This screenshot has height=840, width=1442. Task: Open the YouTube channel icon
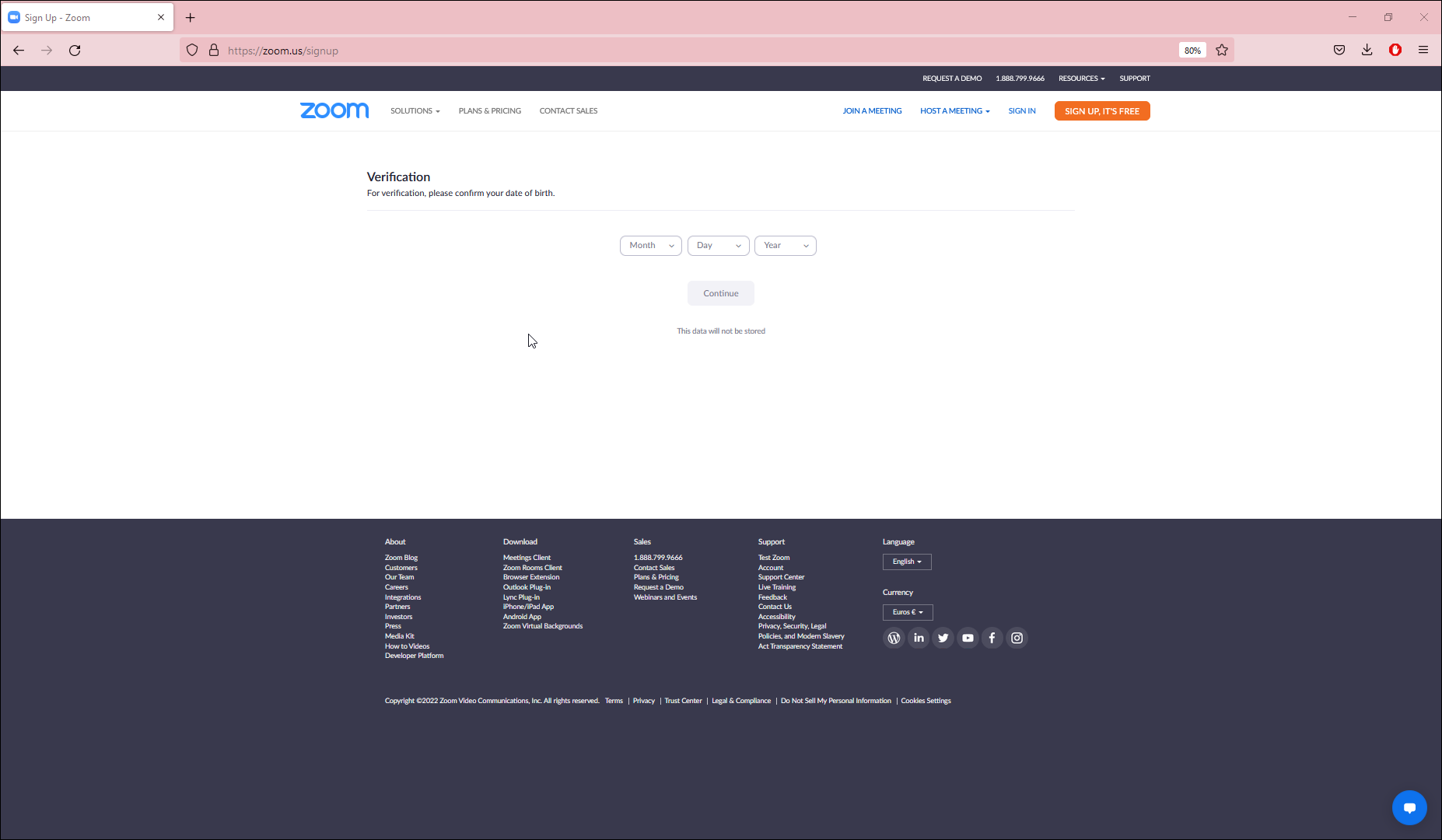(x=968, y=638)
